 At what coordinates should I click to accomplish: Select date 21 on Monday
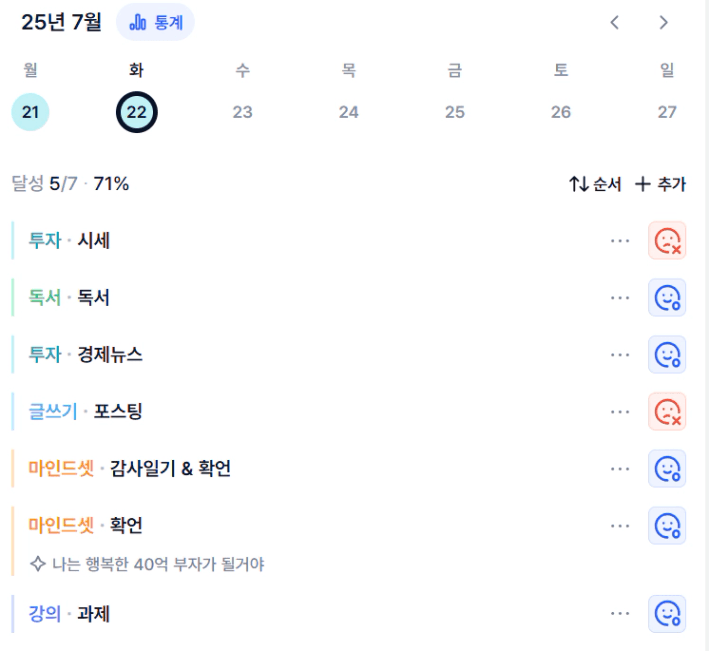30,112
